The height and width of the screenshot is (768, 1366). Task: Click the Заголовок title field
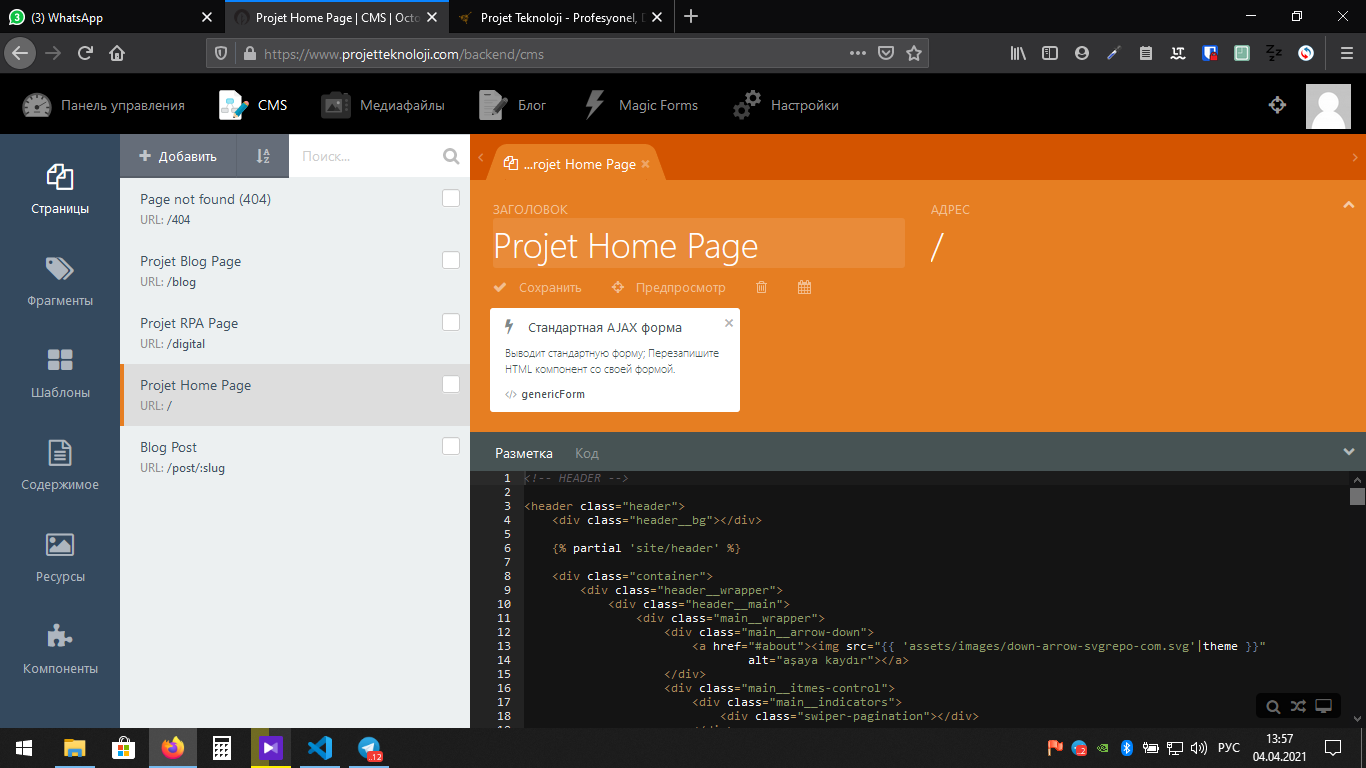(x=698, y=244)
